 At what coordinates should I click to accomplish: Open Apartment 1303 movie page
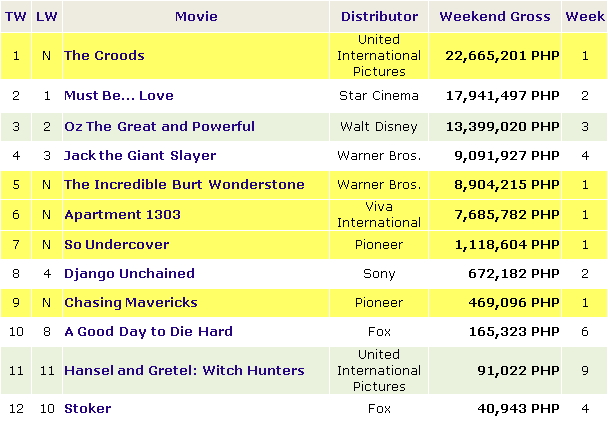pos(123,214)
